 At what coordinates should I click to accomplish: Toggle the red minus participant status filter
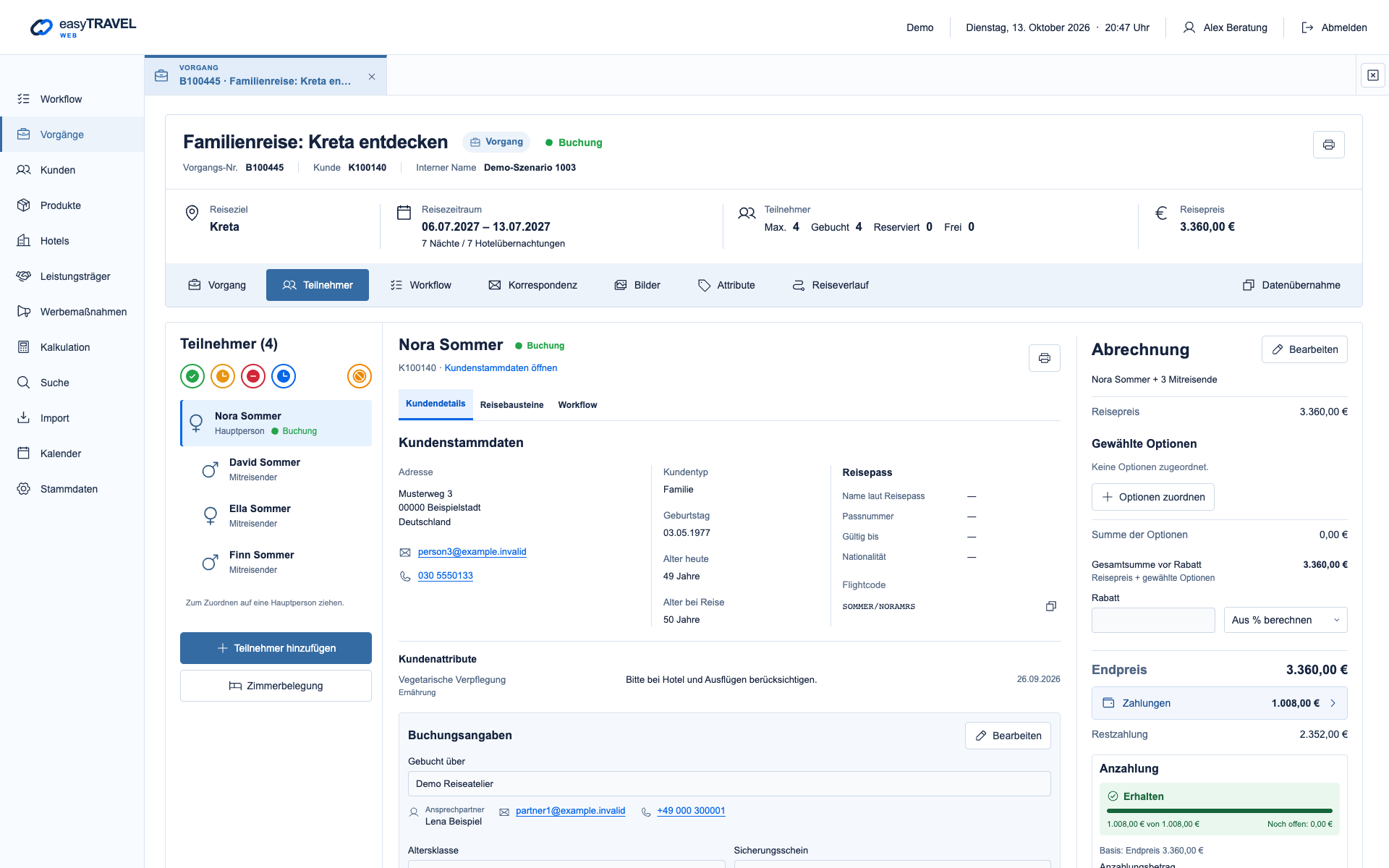click(x=253, y=376)
